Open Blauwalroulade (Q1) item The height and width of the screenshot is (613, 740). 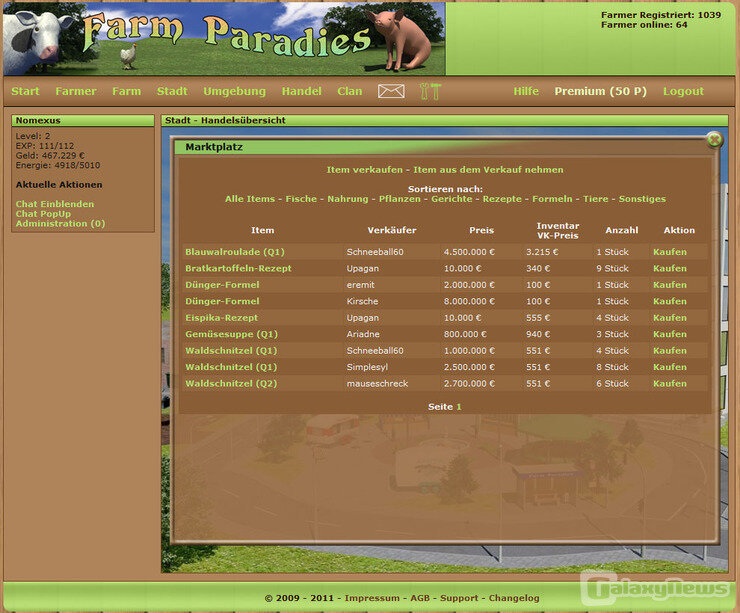pyautogui.click(x=235, y=252)
